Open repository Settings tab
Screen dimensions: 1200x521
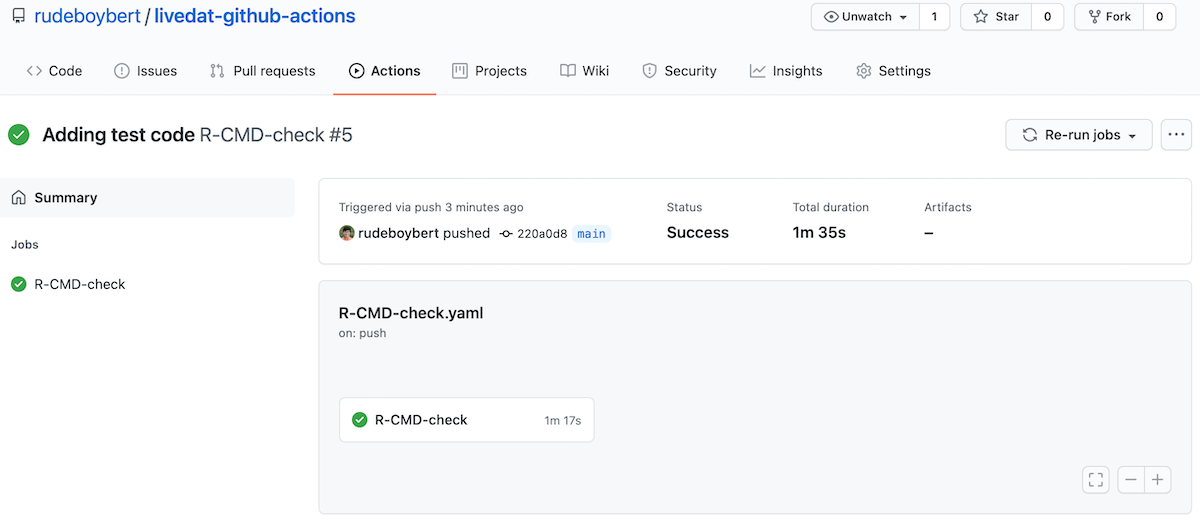pyautogui.click(x=893, y=71)
